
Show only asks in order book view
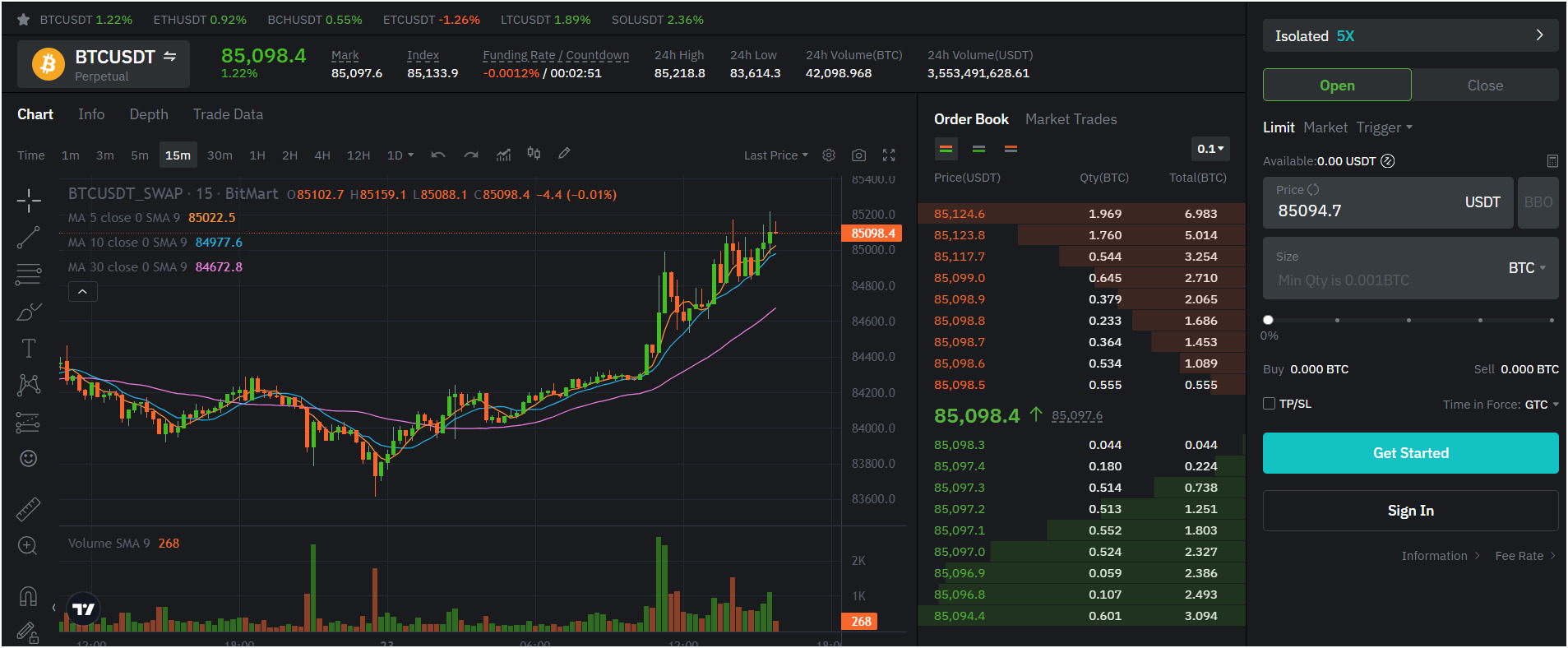1011,149
